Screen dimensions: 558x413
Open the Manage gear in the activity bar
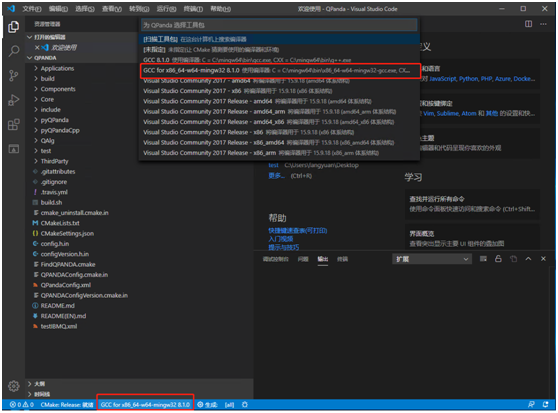pos(14,386)
